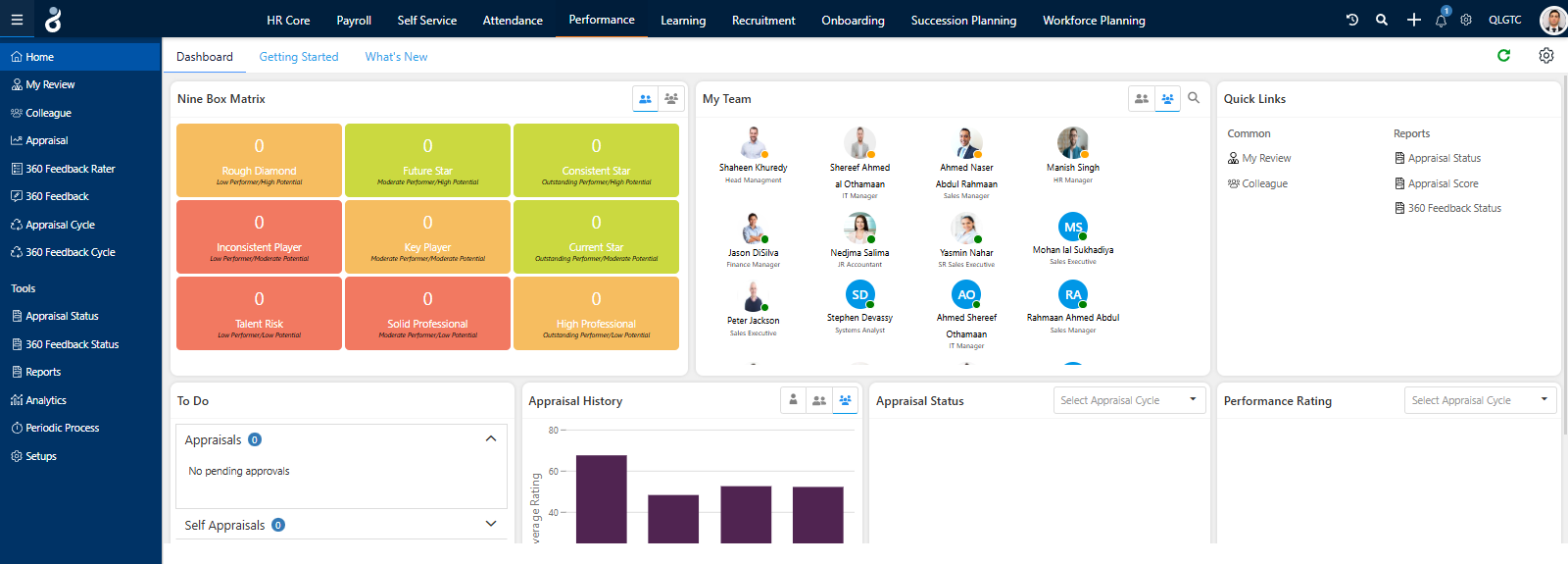Image resolution: width=1568 pixels, height=564 pixels.
Task: Switch Appraisal History to pair view
Action: (819, 400)
